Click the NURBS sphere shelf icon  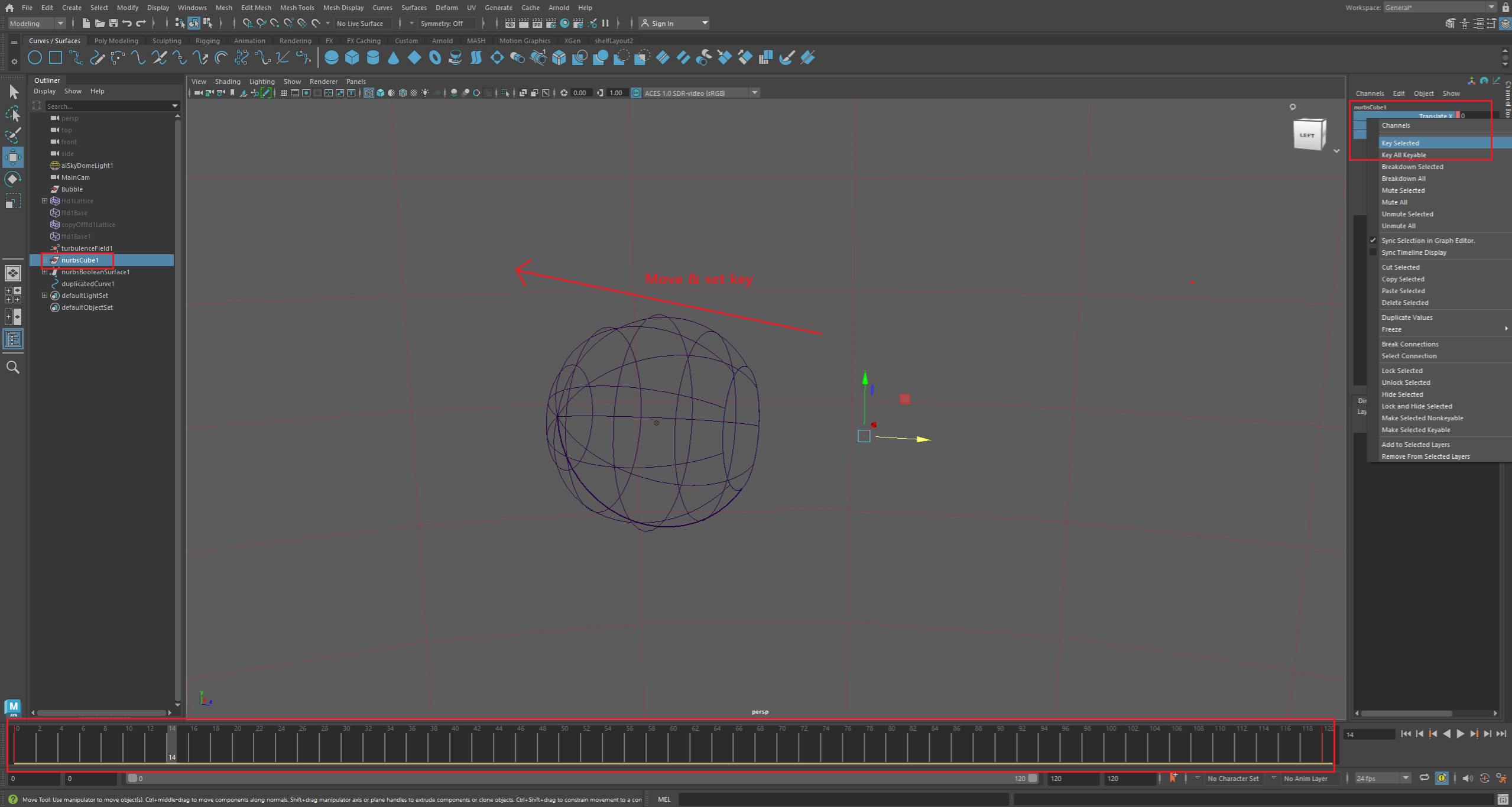point(332,57)
